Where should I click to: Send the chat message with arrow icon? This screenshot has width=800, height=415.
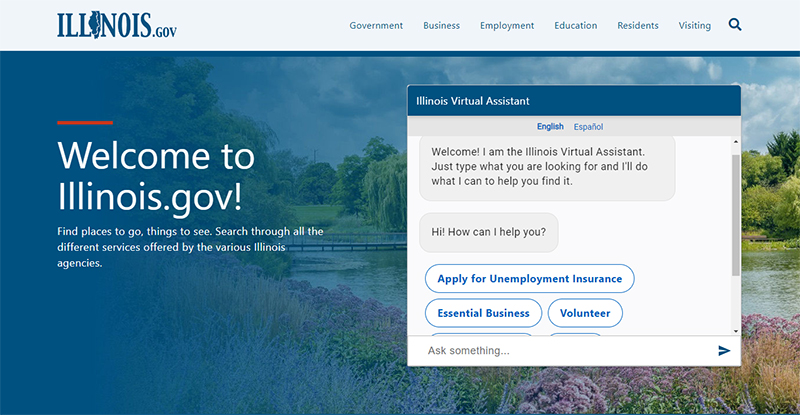724,350
